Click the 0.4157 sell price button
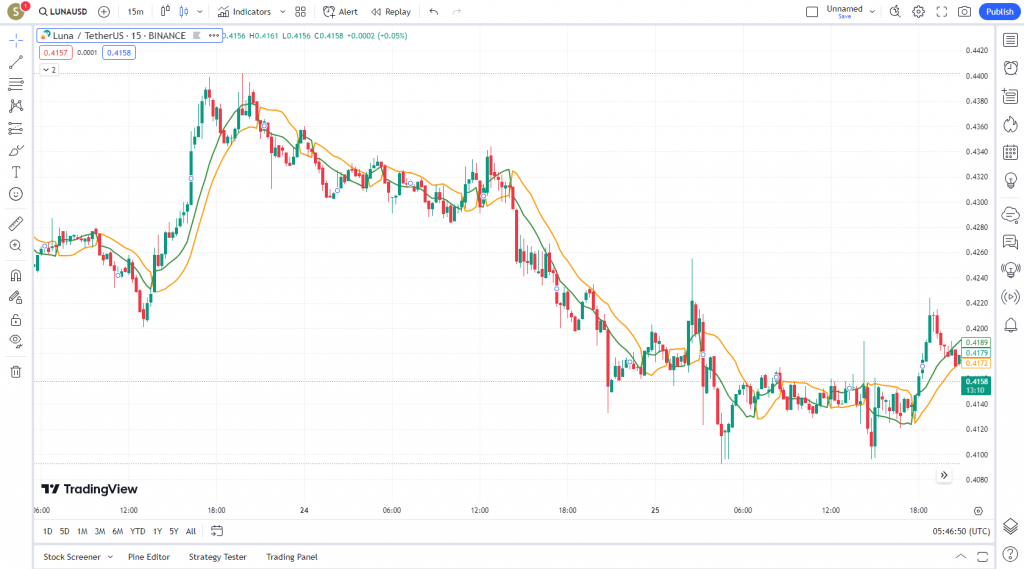 coord(56,53)
